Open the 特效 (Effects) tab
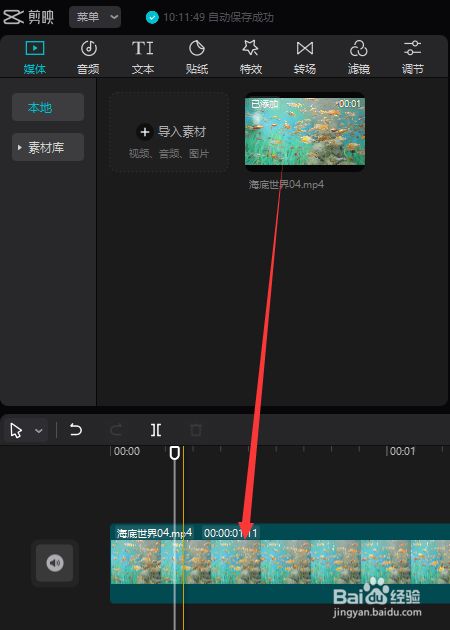Image resolution: width=450 pixels, height=630 pixels. (x=251, y=57)
